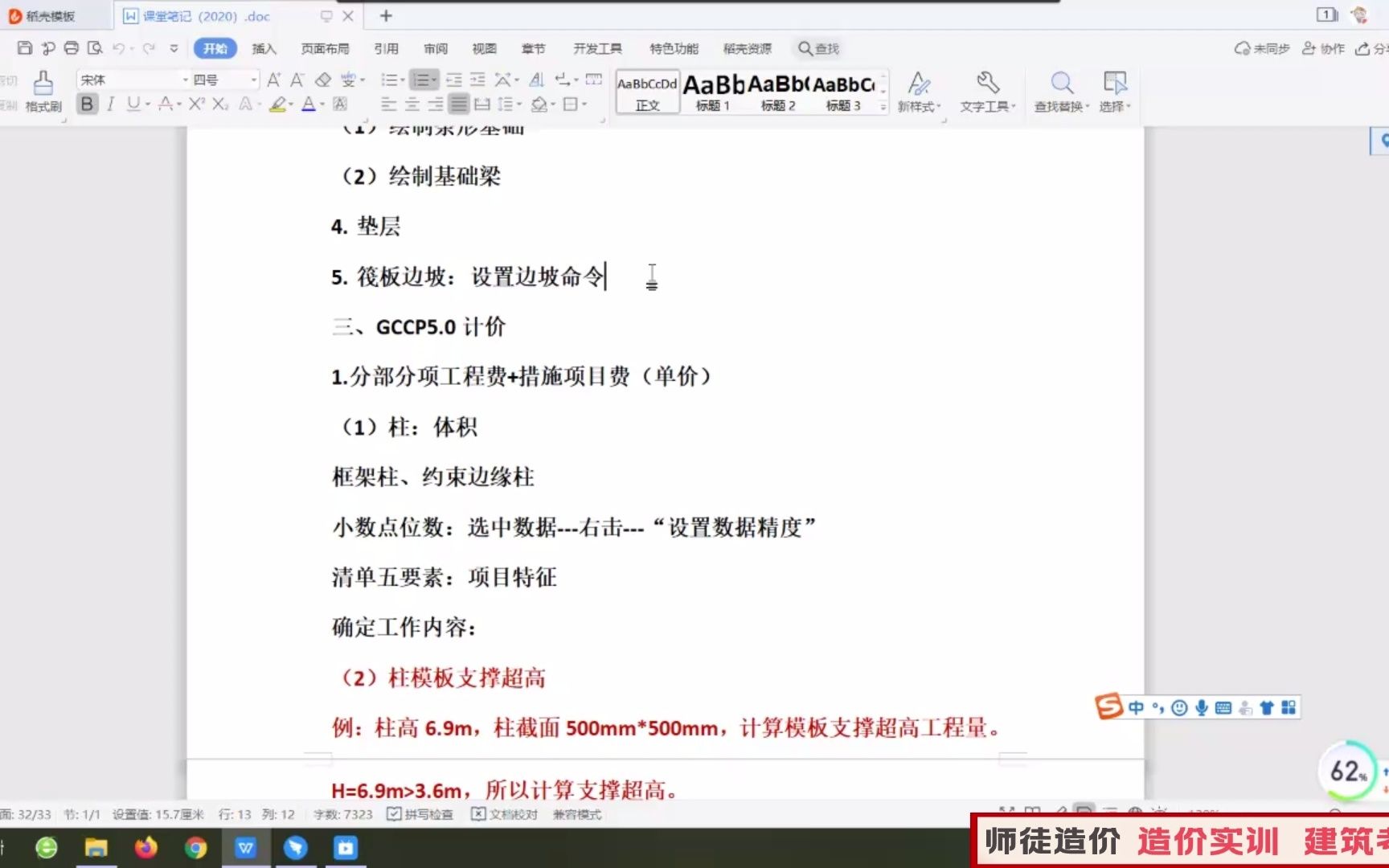Screen dimensions: 1389x868
Task: Increase font size with the A+ icon
Action: 274,80
